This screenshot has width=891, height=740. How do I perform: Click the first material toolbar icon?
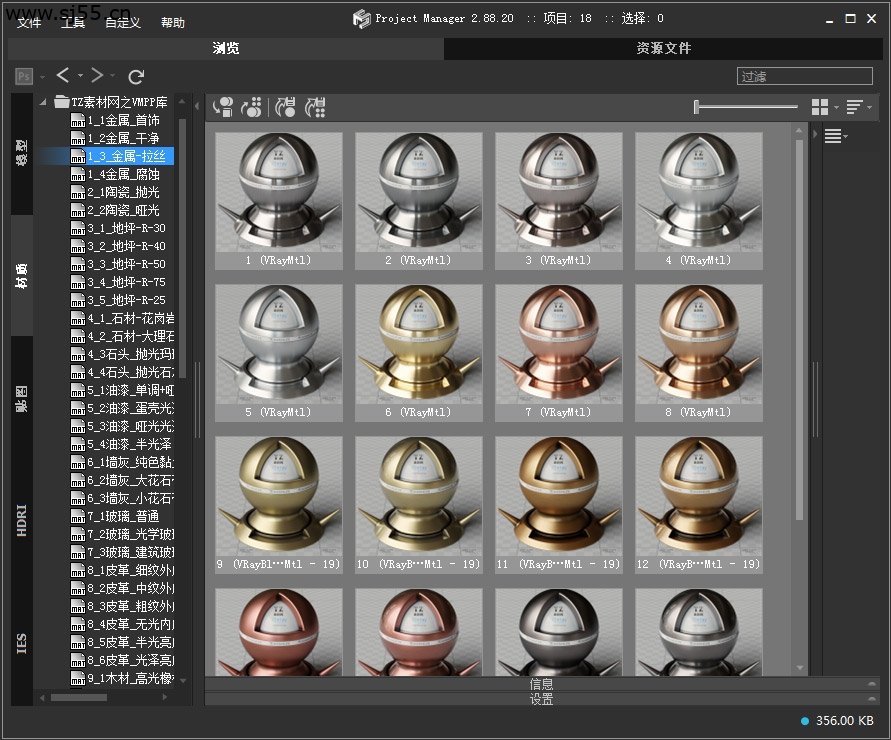click(224, 107)
